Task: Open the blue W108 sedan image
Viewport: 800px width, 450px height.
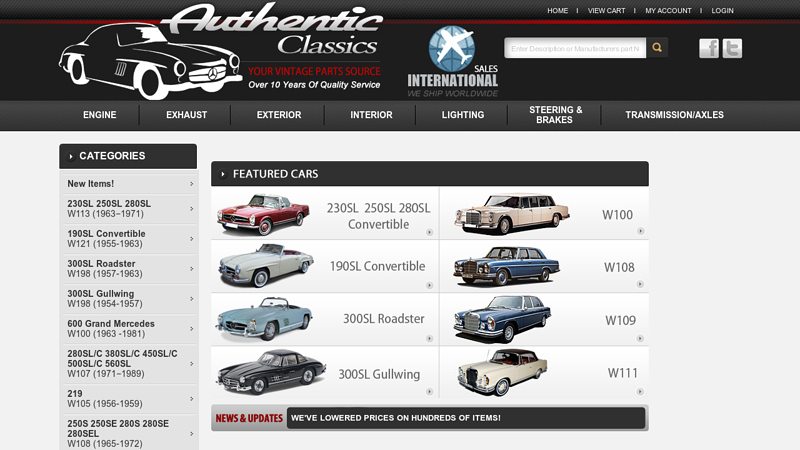Action: pyautogui.click(x=506, y=266)
